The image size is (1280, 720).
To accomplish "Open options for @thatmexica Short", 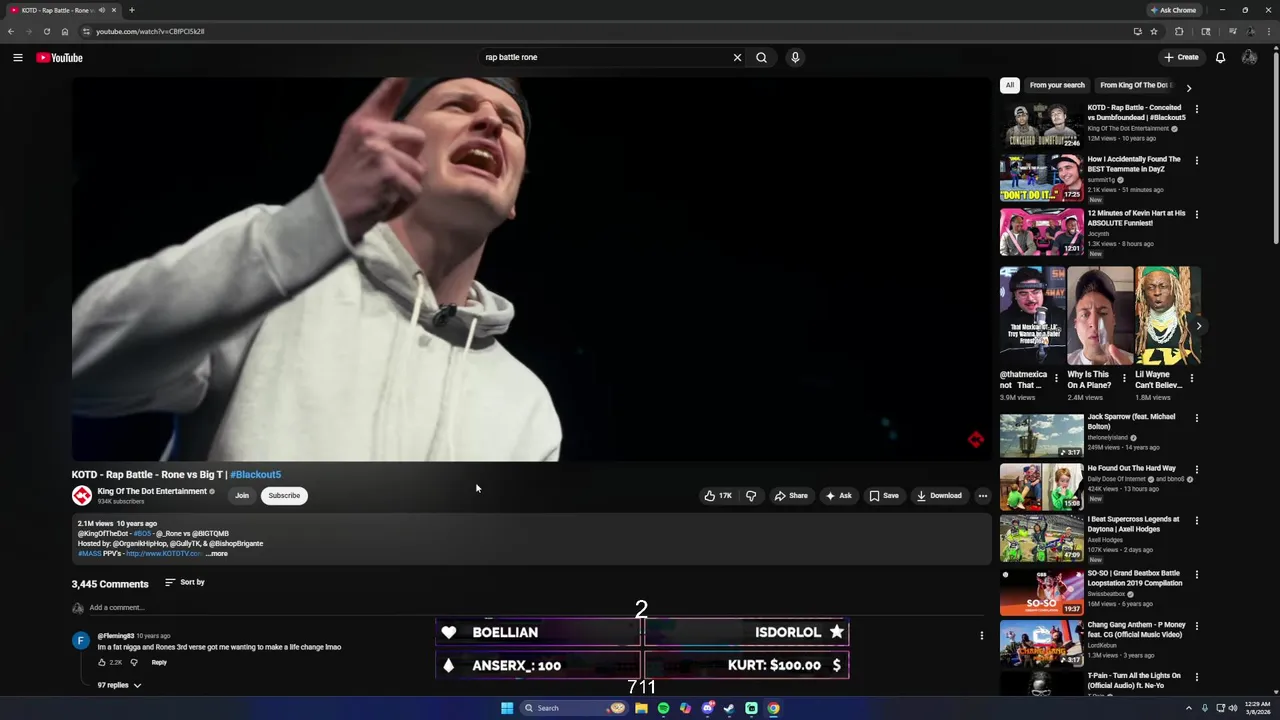I will click(1056, 379).
